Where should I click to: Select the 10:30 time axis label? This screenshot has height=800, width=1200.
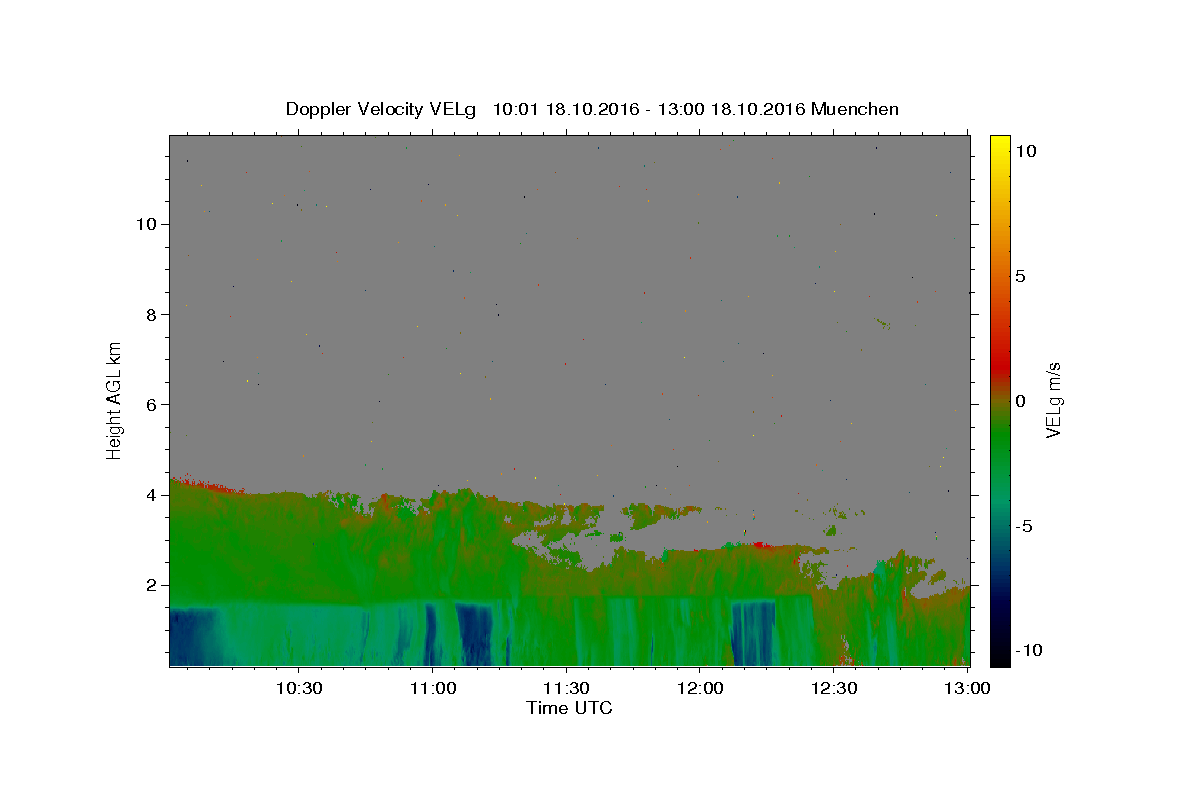point(299,688)
